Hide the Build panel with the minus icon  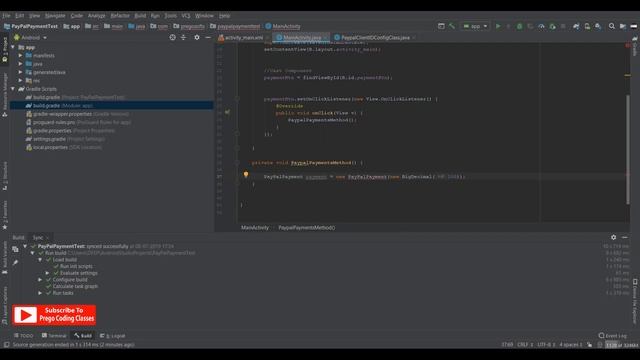(624, 237)
